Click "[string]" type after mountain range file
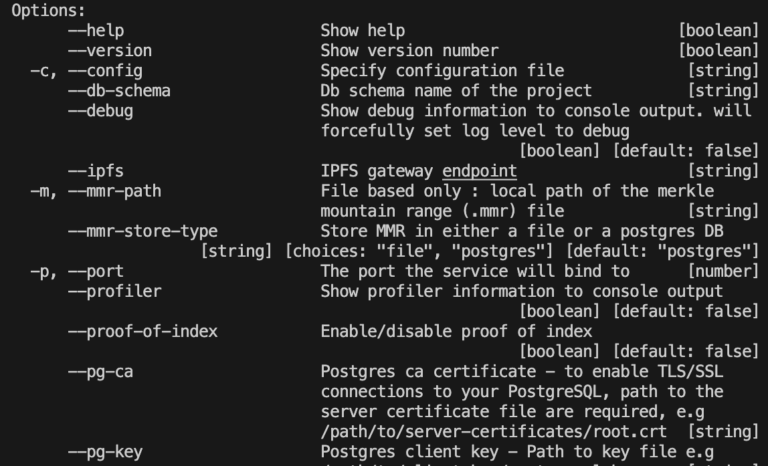The width and height of the screenshot is (768, 466). click(723, 211)
